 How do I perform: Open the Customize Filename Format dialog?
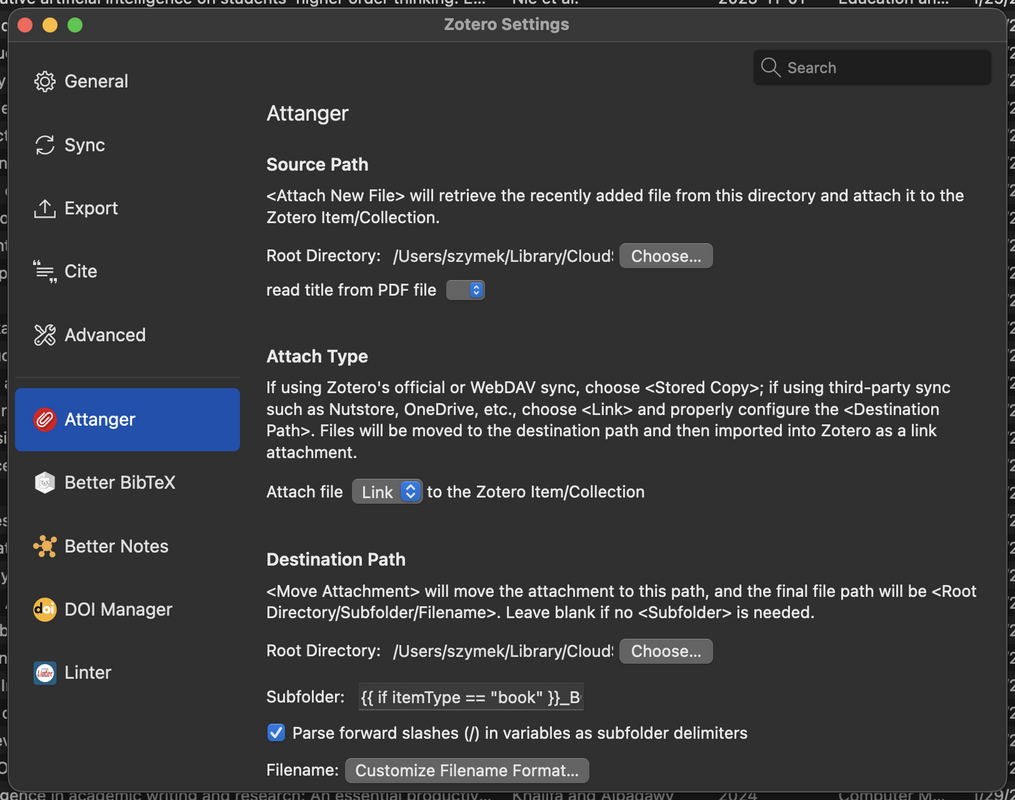[x=466, y=770]
